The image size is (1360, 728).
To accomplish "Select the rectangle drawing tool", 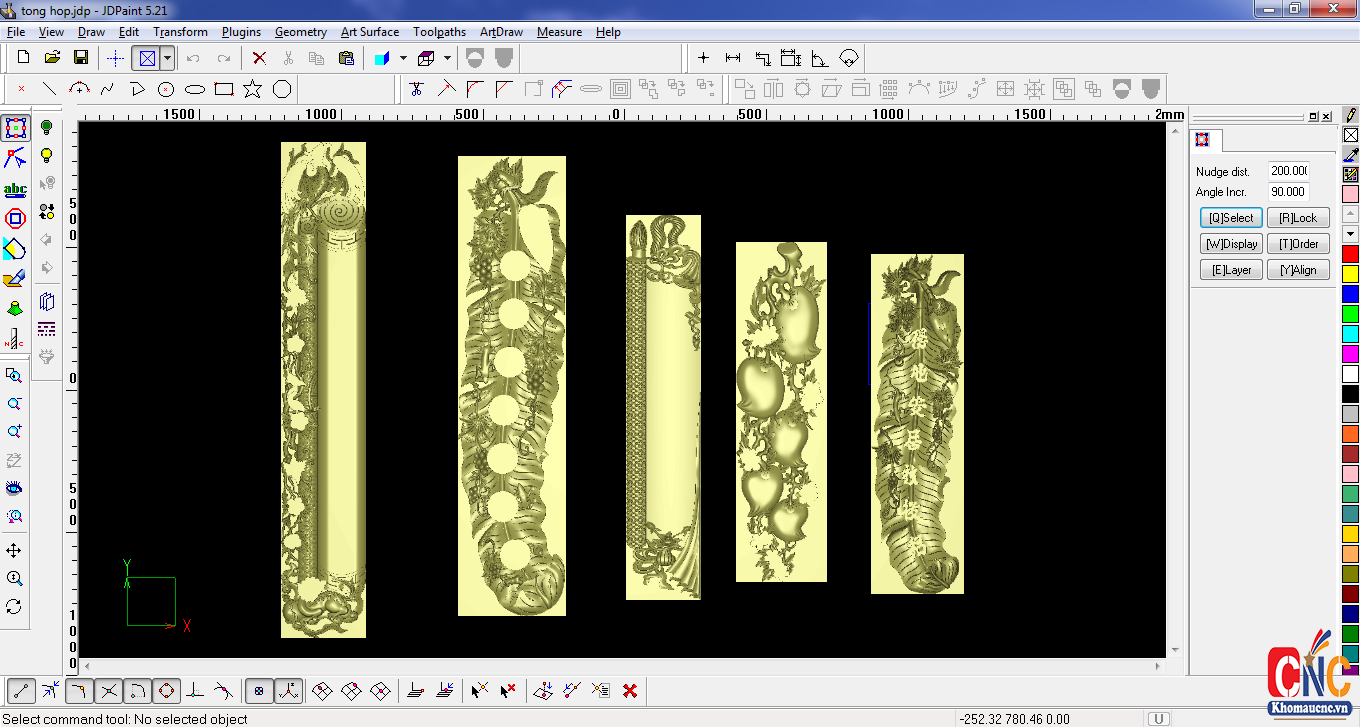I will tap(224, 89).
